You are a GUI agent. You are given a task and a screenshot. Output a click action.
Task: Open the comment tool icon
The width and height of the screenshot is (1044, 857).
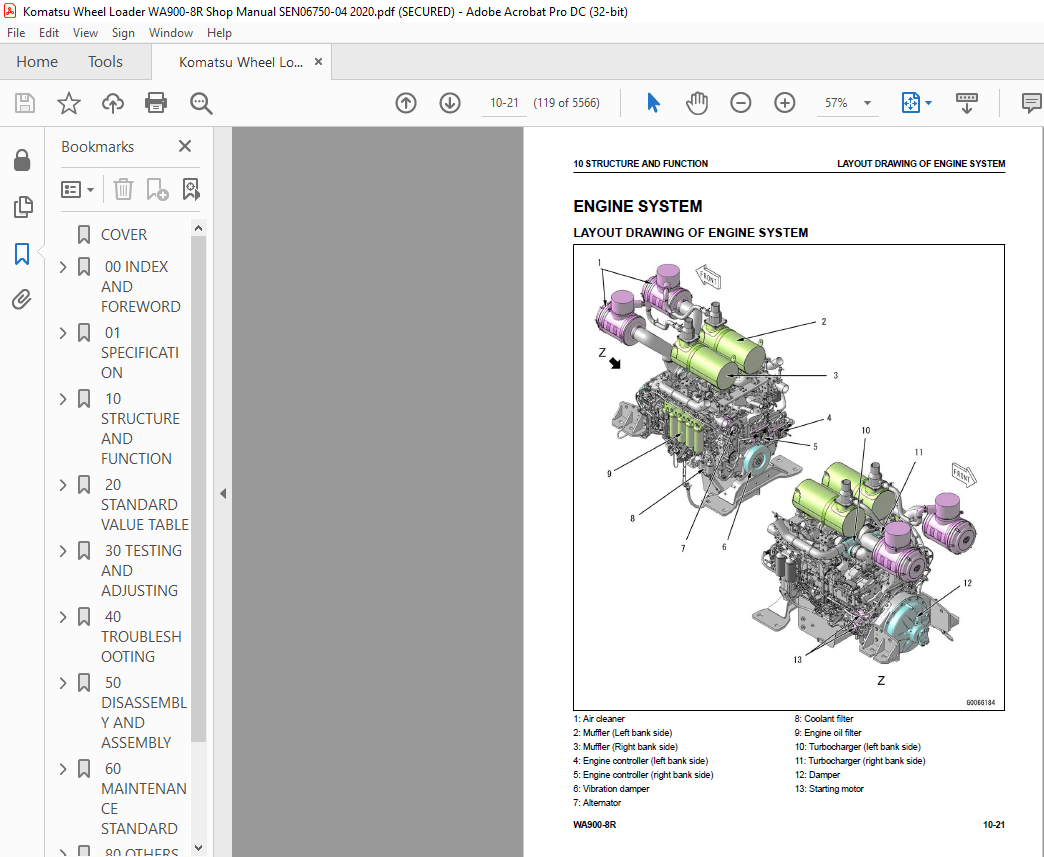coord(1031,103)
